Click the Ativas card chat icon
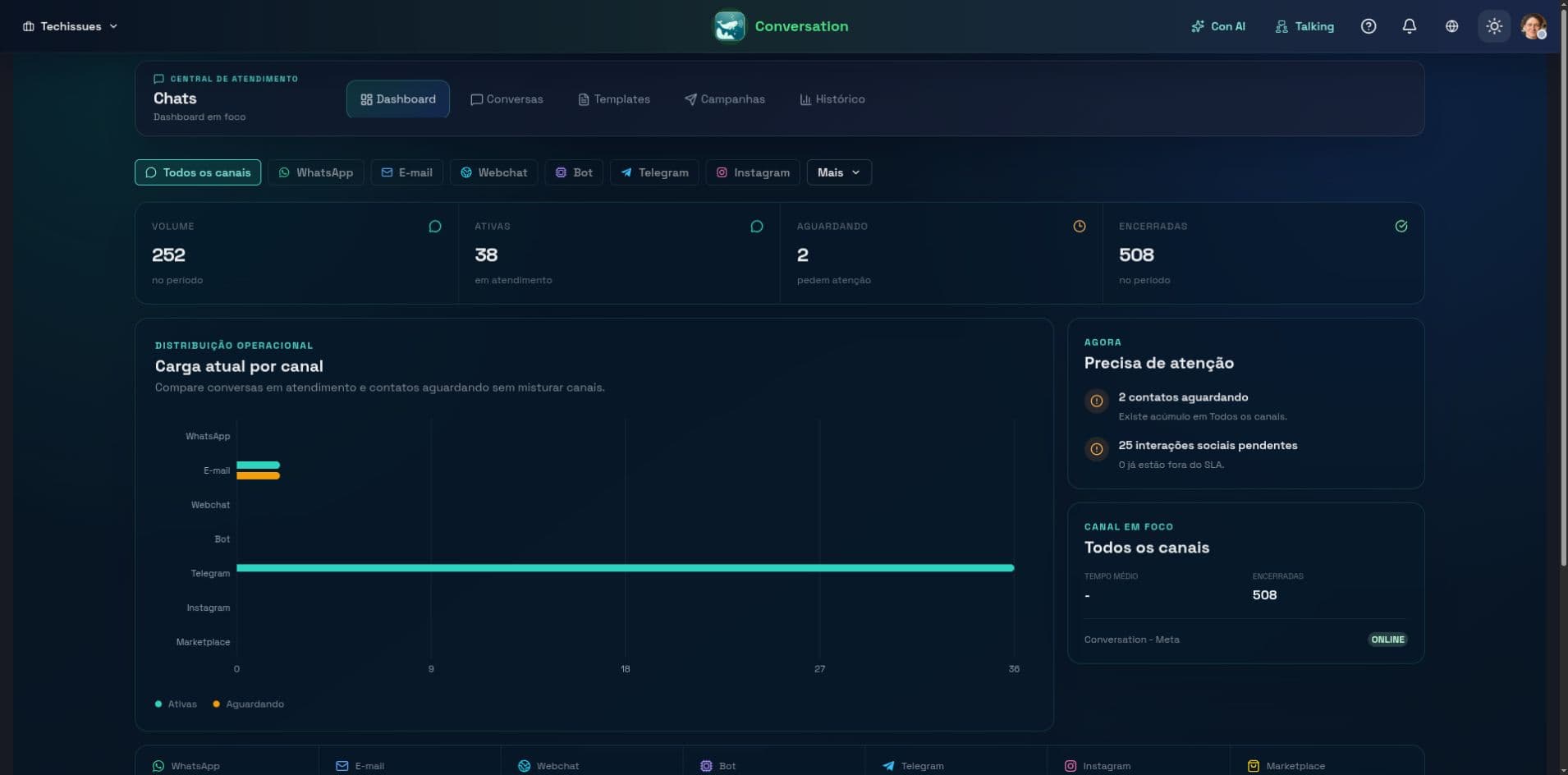This screenshot has height=775, width=1568. (x=757, y=227)
